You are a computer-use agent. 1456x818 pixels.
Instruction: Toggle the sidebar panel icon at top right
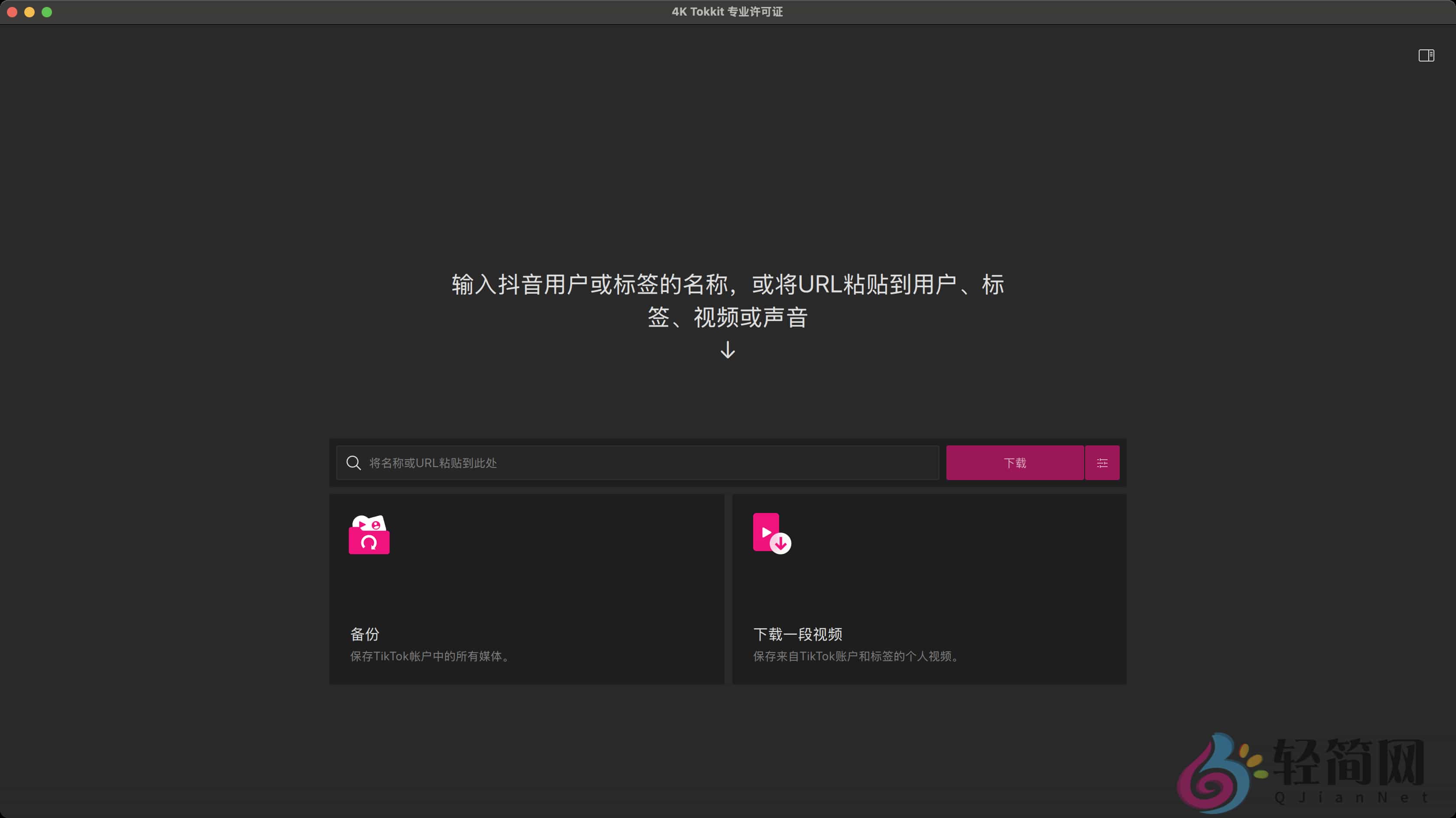(x=1427, y=55)
